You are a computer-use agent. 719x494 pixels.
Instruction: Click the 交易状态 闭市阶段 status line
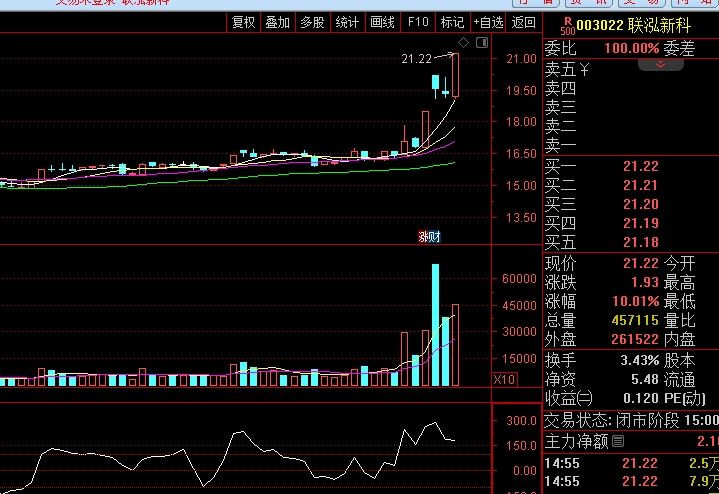pos(631,421)
